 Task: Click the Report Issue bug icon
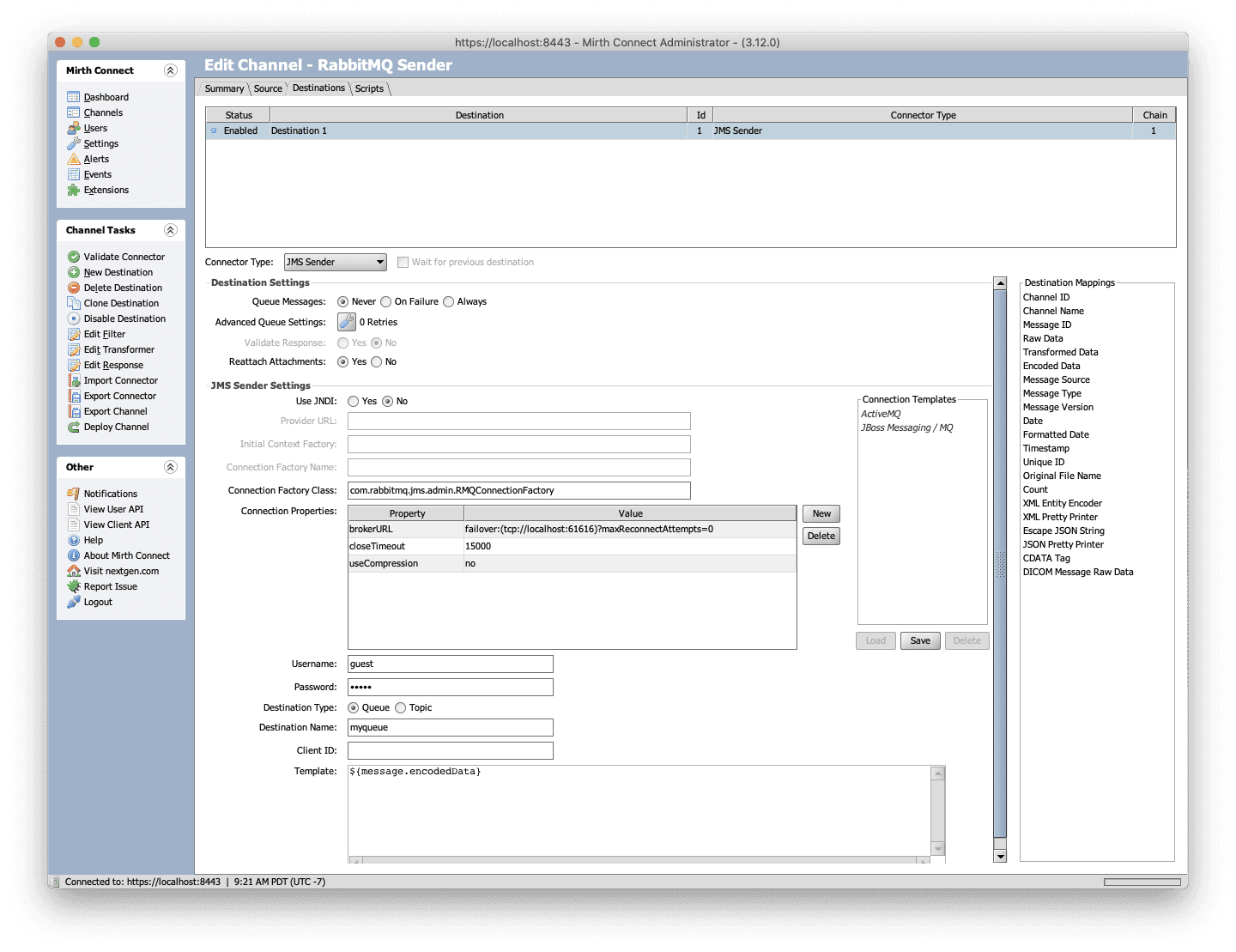[74, 586]
